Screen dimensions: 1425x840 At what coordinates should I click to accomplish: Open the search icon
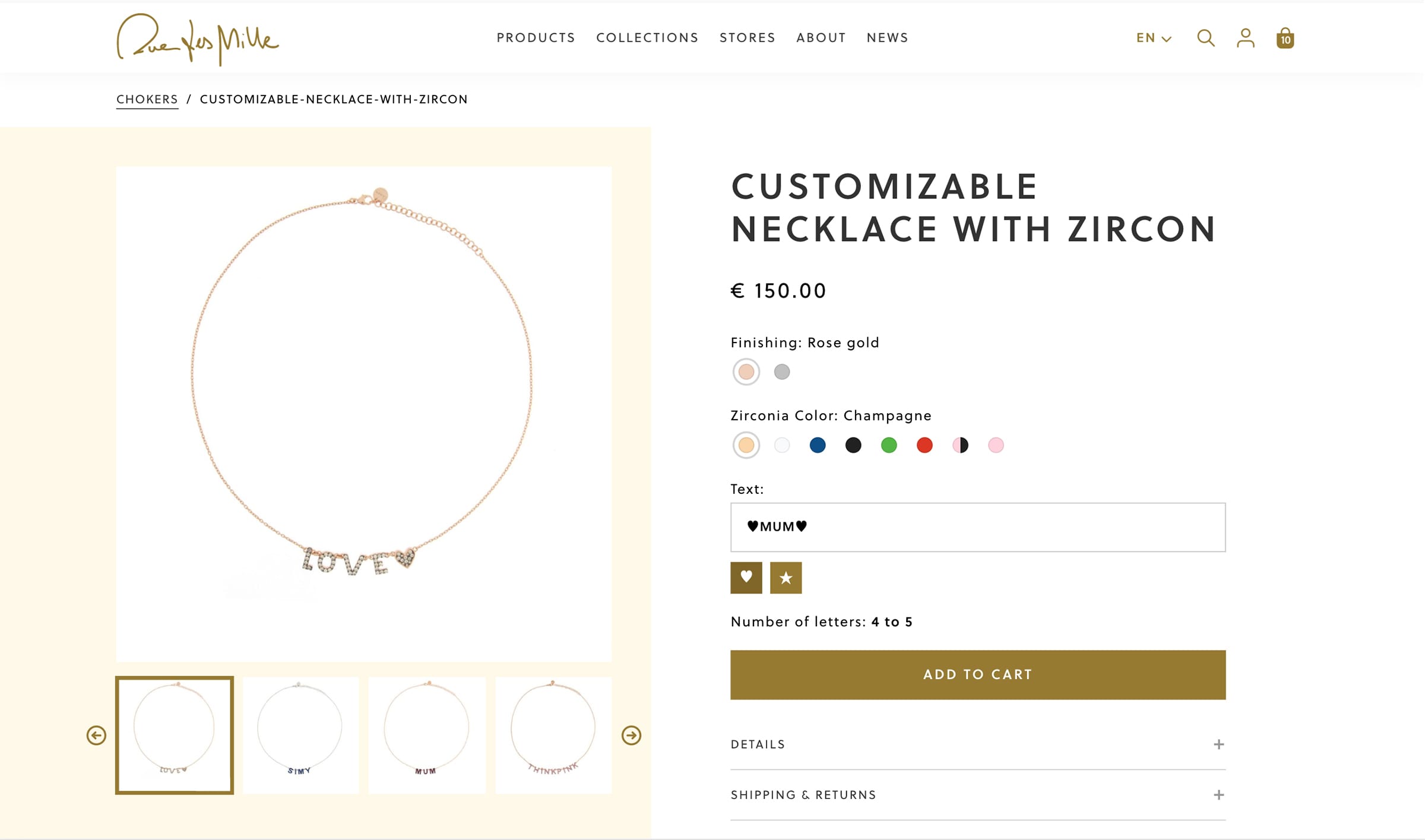pyautogui.click(x=1205, y=37)
